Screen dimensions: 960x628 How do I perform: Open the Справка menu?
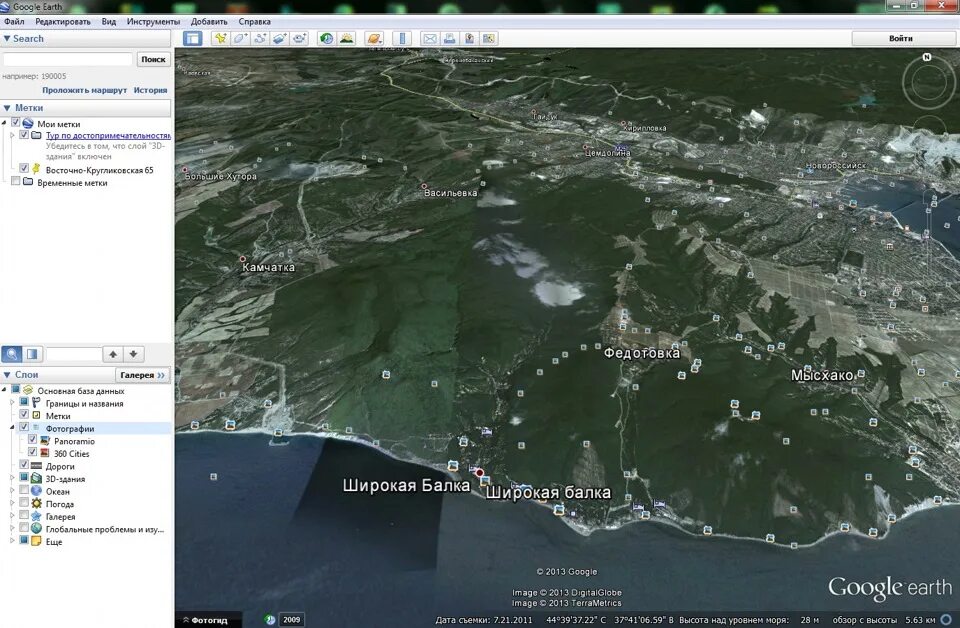pos(254,21)
